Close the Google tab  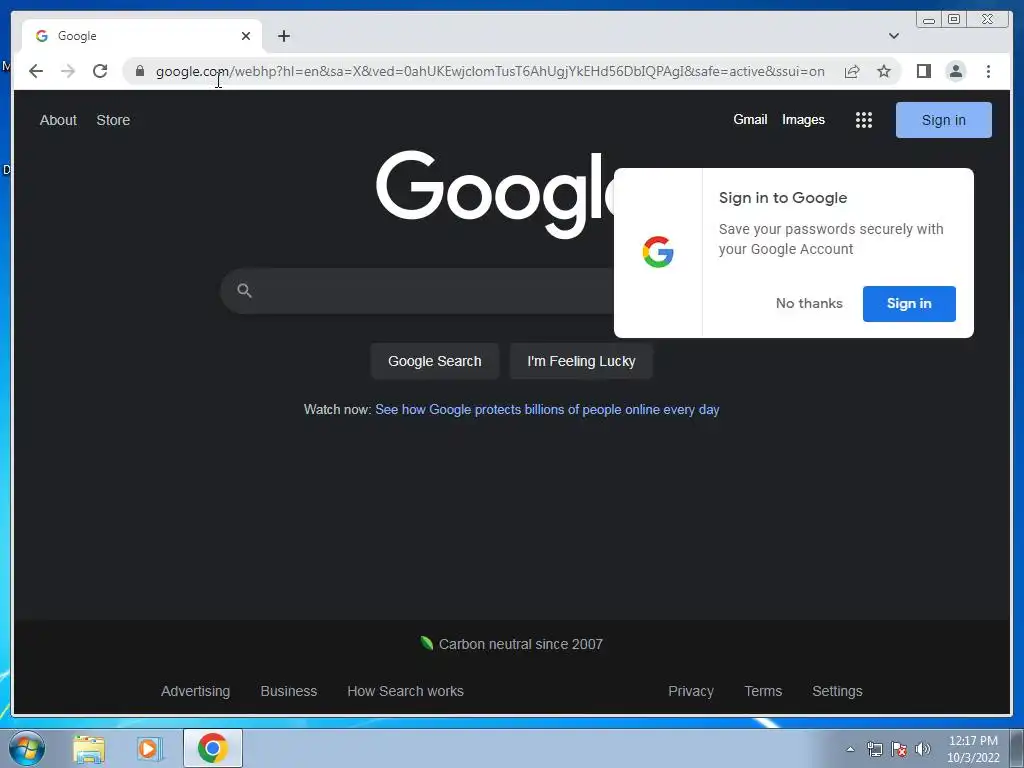[246, 36]
